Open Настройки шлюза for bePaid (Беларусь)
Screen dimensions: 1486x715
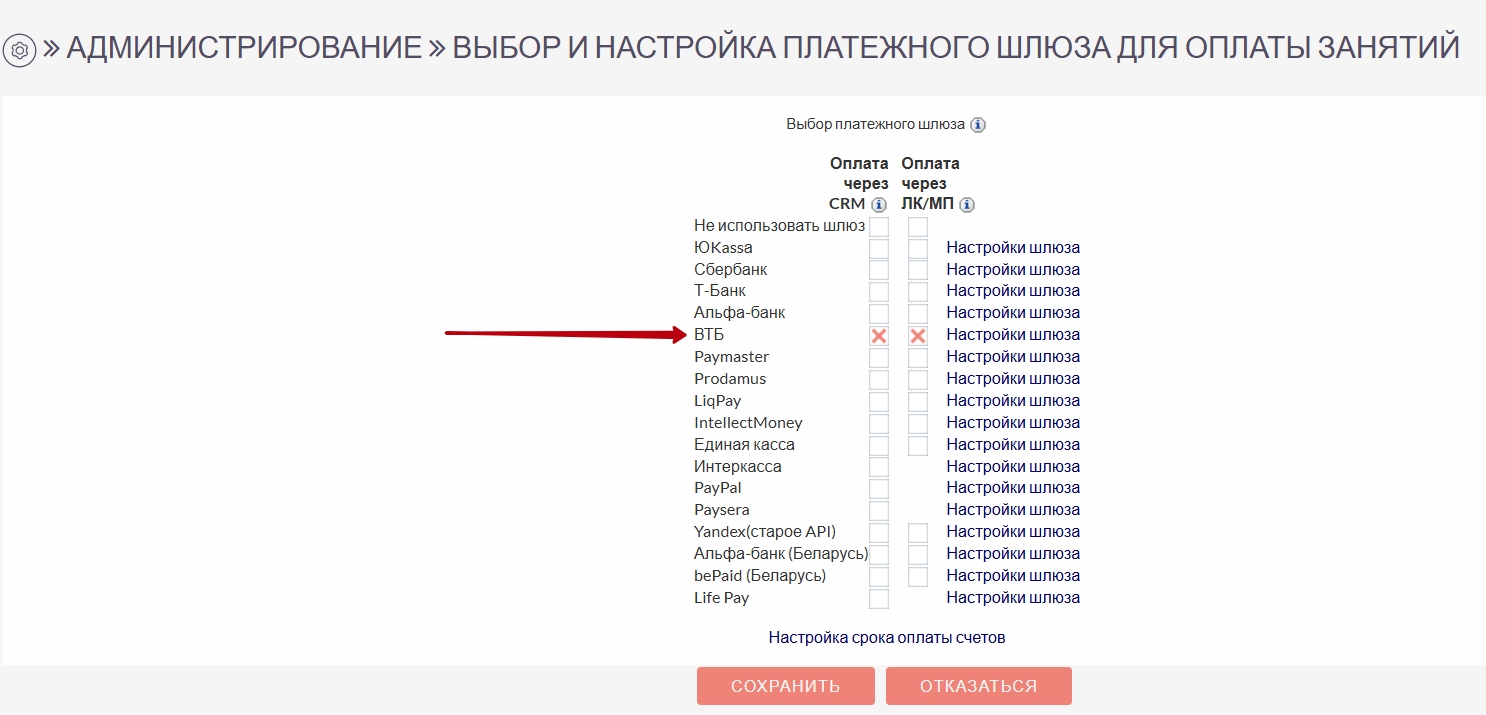point(1013,576)
